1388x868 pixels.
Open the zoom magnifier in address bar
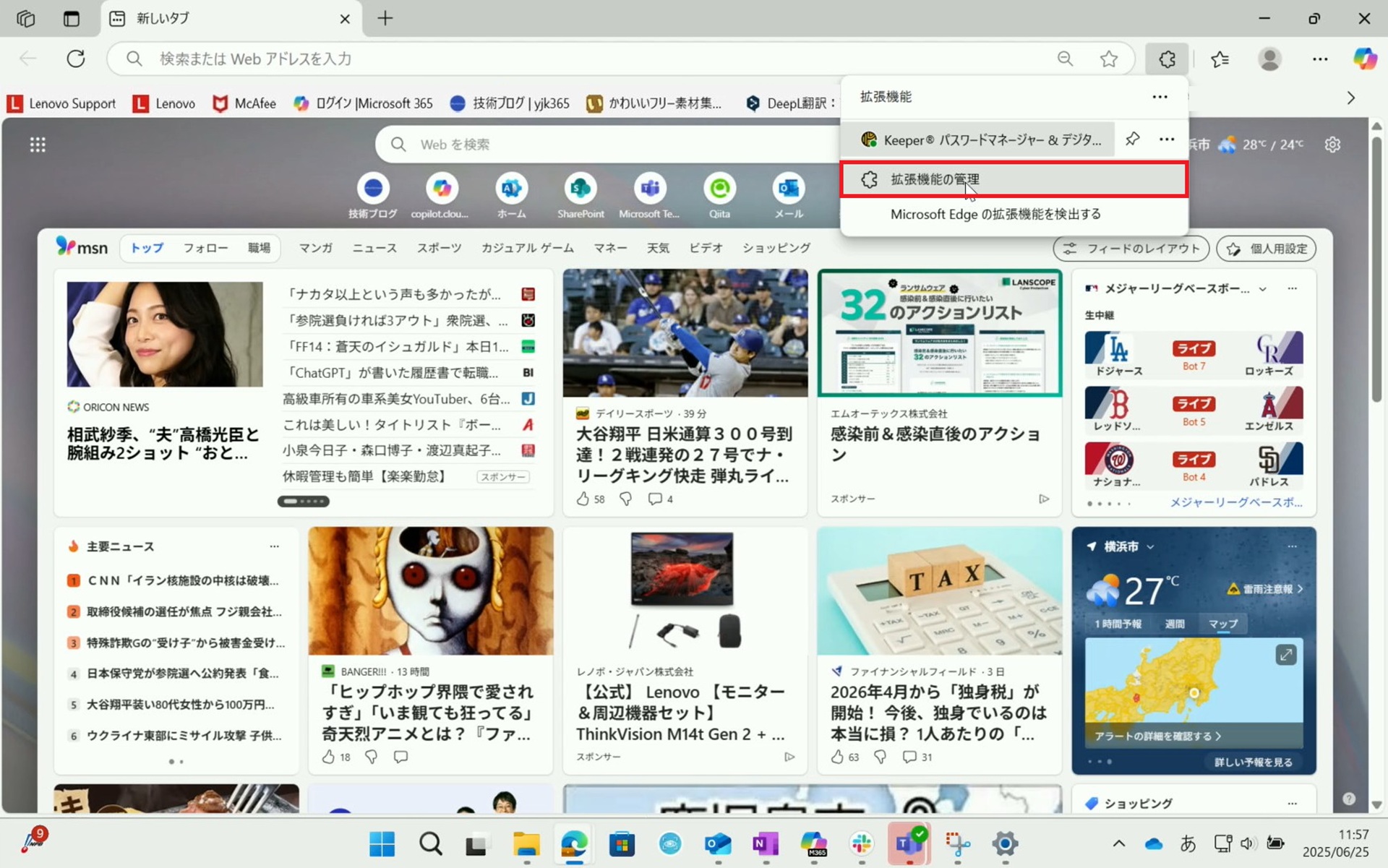point(1065,59)
